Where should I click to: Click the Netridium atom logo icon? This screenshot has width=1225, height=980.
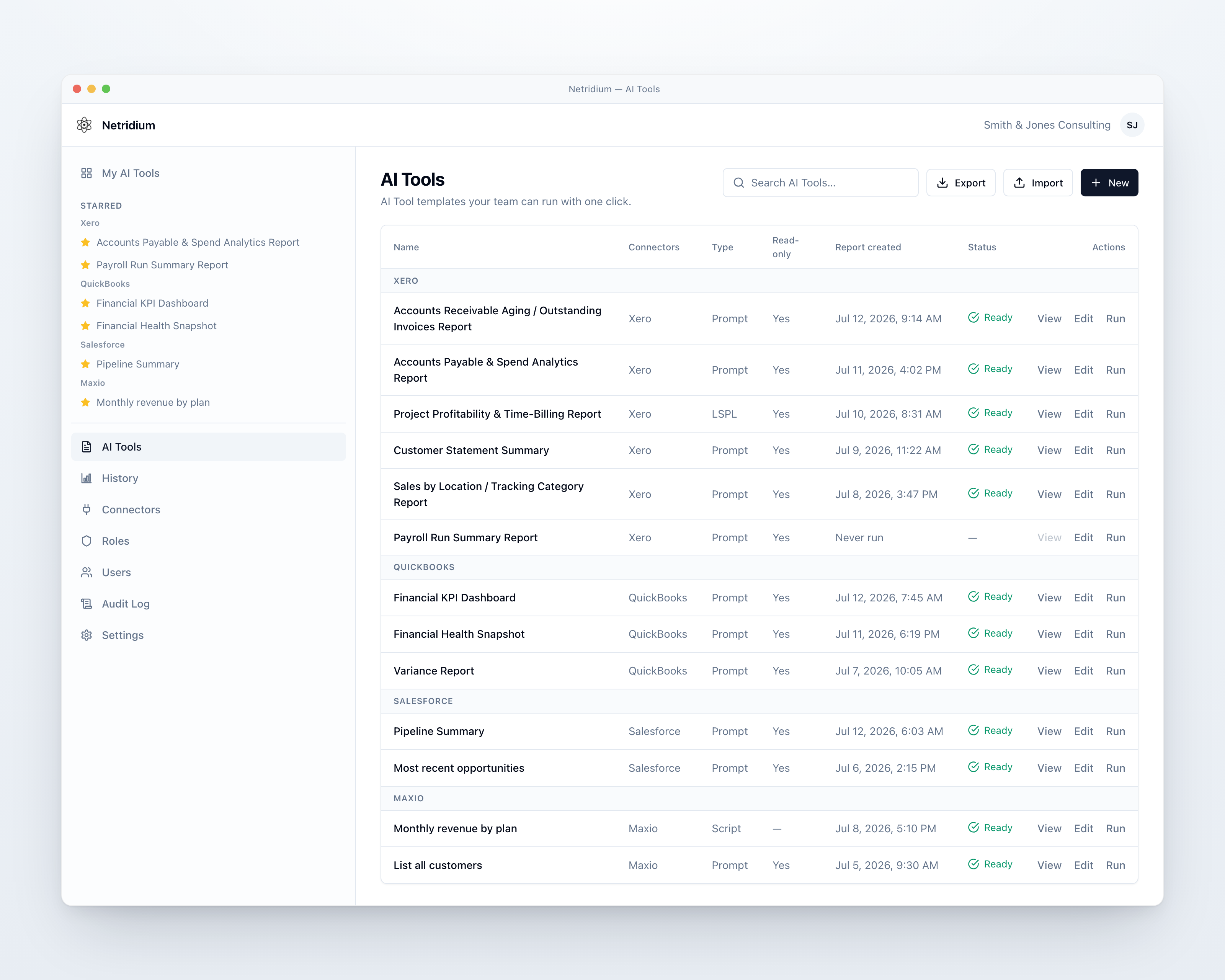click(84, 125)
